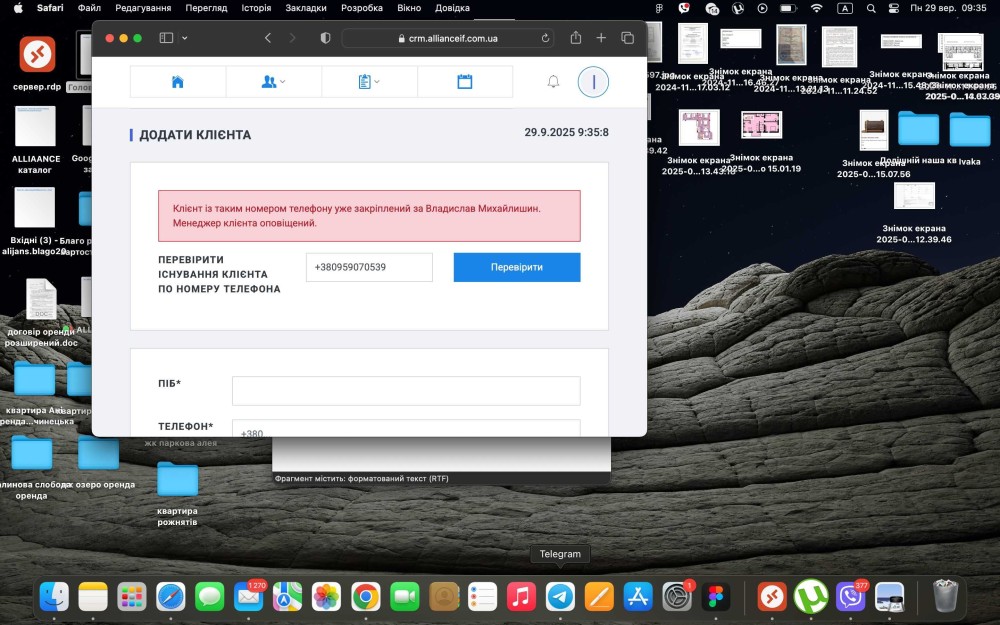Screen dimensions: 1000x625
Task: Expand the clients menu dropdown in CRM
Action: [x=273, y=82]
